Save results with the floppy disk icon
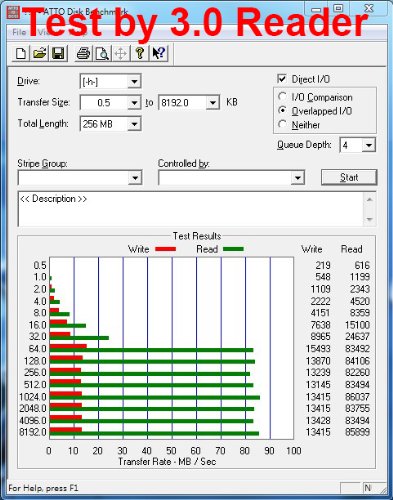The image size is (393, 500). click(58, 53)
